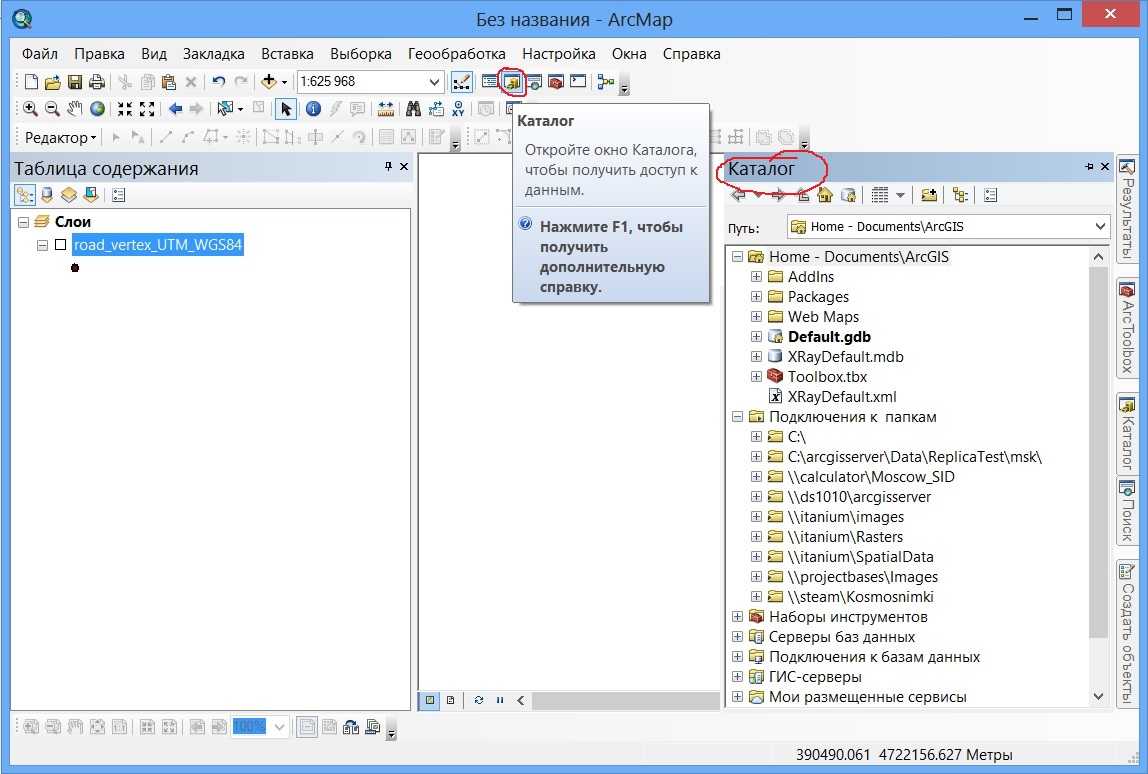Select the Zoom Out magnifier tool
The height and width of the screenshot is (774, 1148).
coord(52,109)
